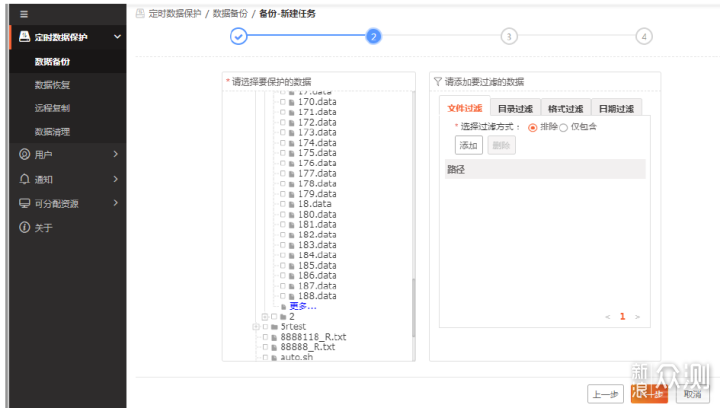
Task: Select the 180.data file name
Action: (x=317, y=214)
